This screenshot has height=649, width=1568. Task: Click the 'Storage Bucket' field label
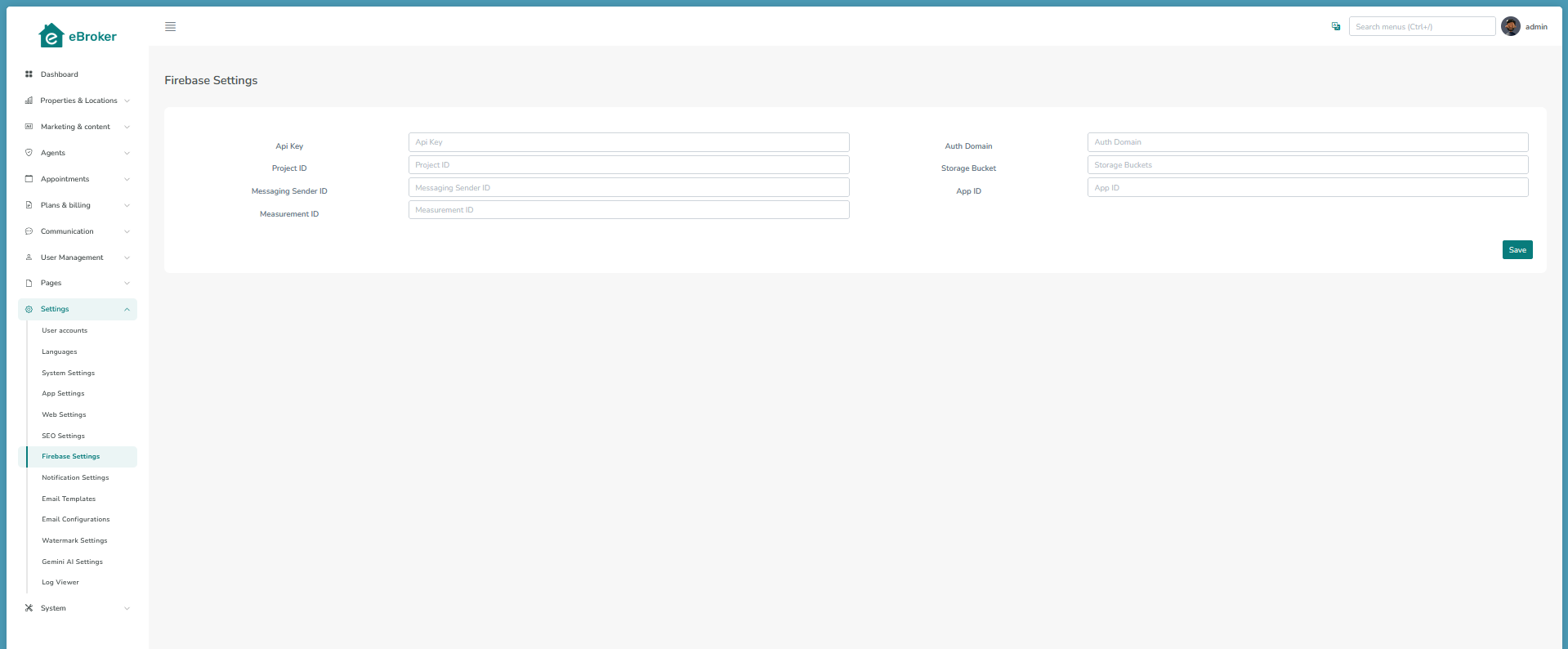(968, 168)
